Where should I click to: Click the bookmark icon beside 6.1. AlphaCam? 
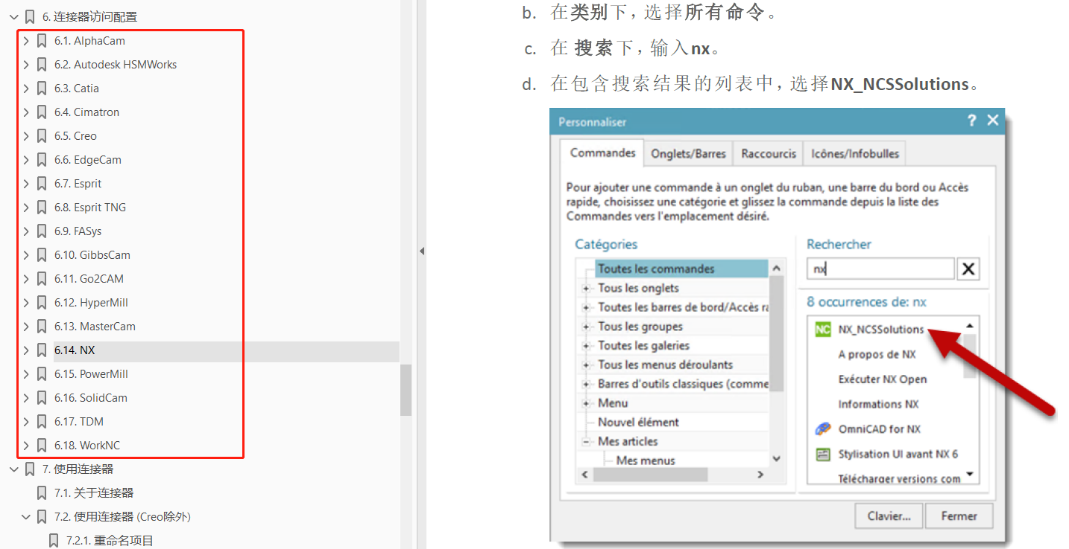[x=42, y=41]
